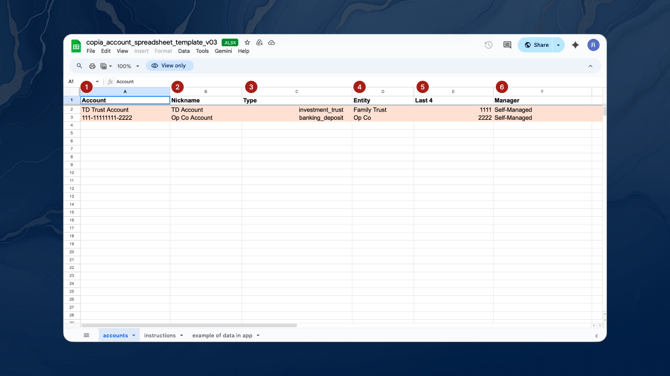Select 'Self-Managed' in the Op Co row
This screenshot has width=670, height=376.
coord(542,118)
